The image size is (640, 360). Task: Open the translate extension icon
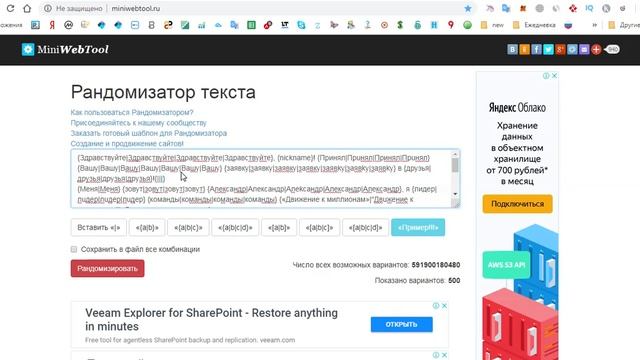pyautogui.click(x=506, y=8)
